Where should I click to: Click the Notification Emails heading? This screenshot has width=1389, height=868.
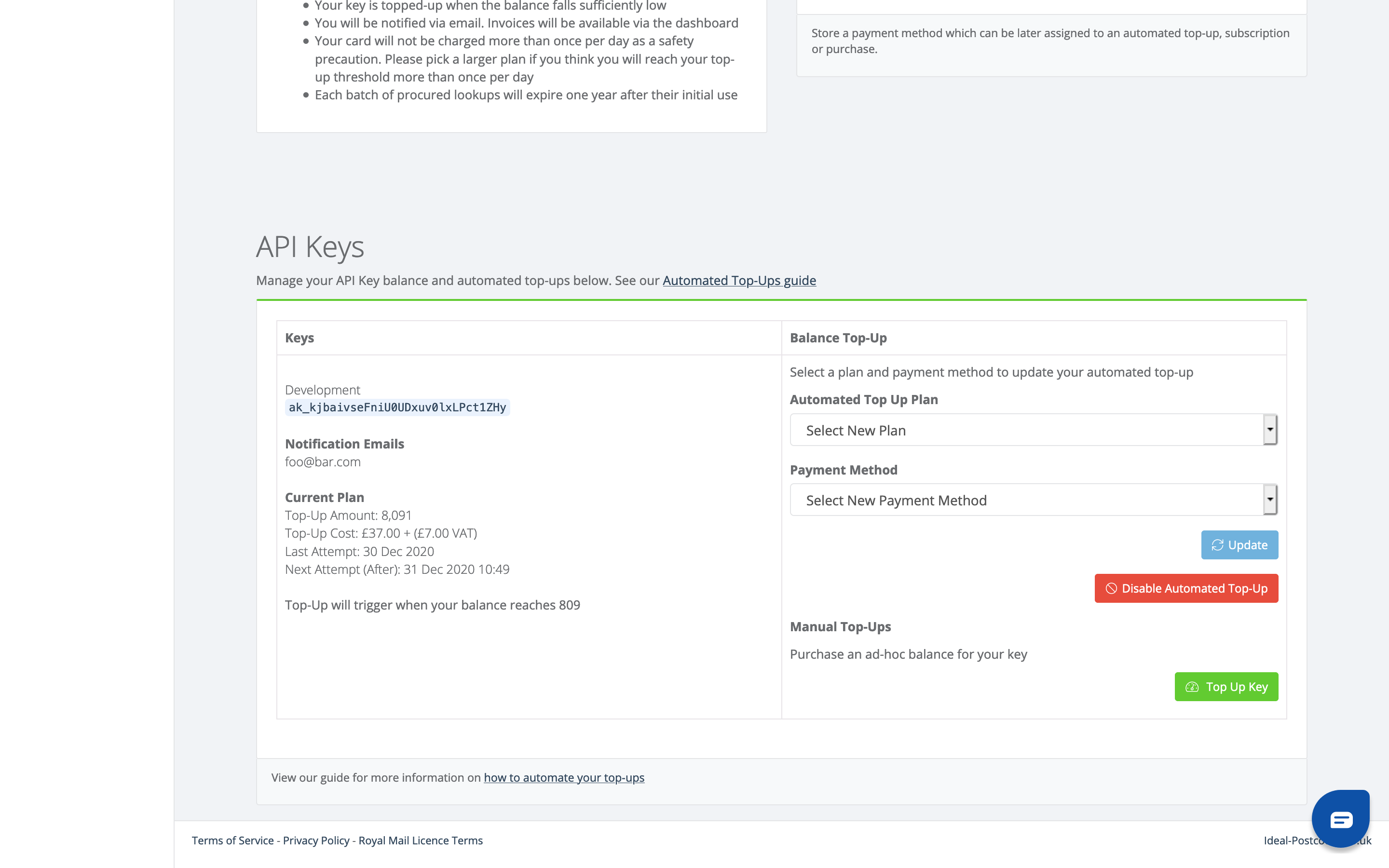point(344,444)
